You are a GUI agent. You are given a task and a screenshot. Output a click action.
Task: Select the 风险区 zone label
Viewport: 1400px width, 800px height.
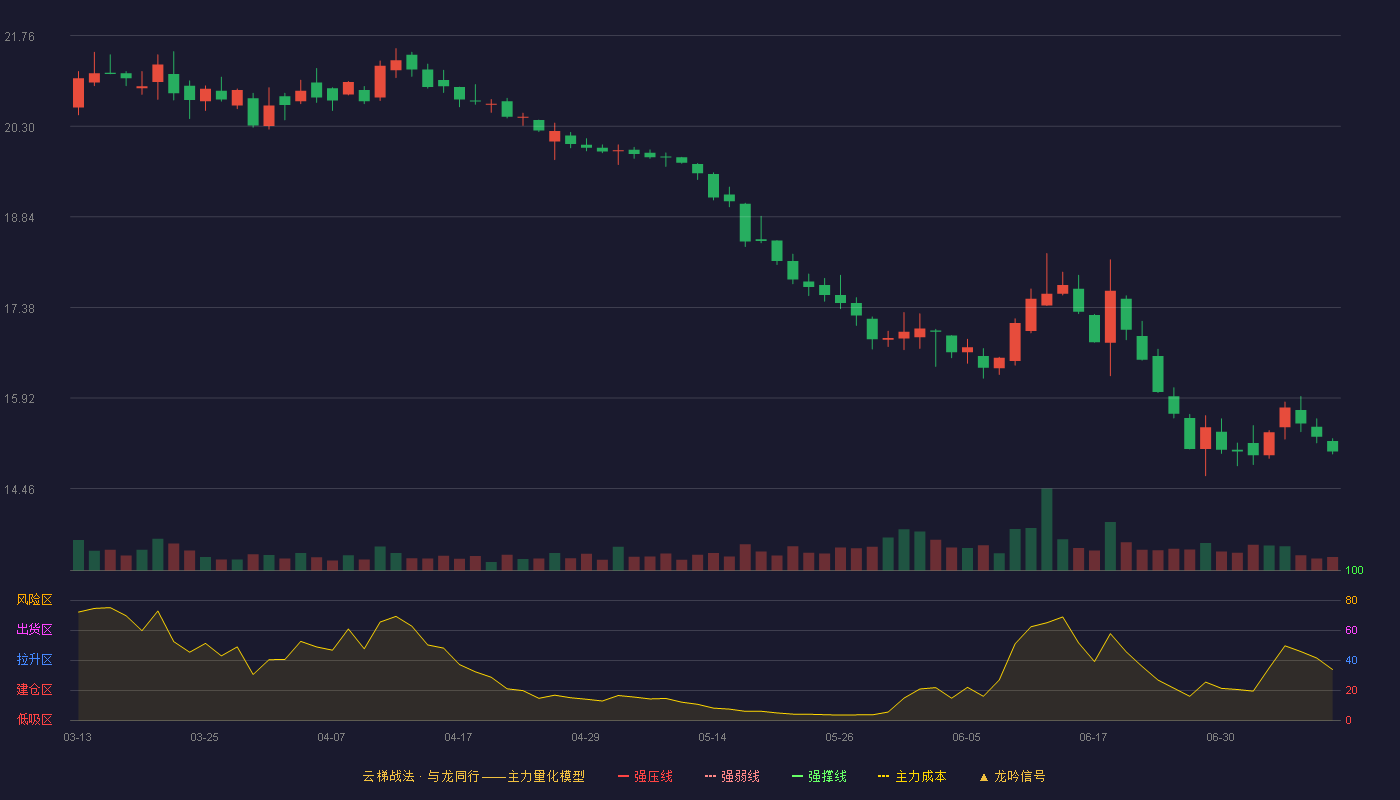(34, 600)
